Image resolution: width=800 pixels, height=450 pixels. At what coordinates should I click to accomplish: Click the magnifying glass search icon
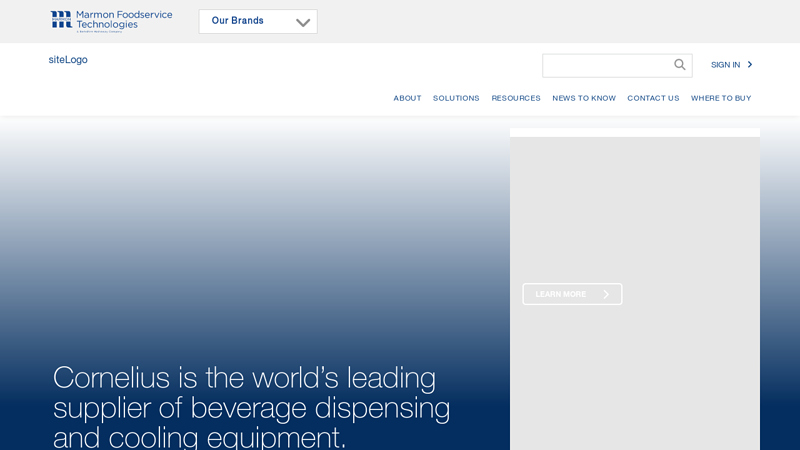[x=680, y=65]
